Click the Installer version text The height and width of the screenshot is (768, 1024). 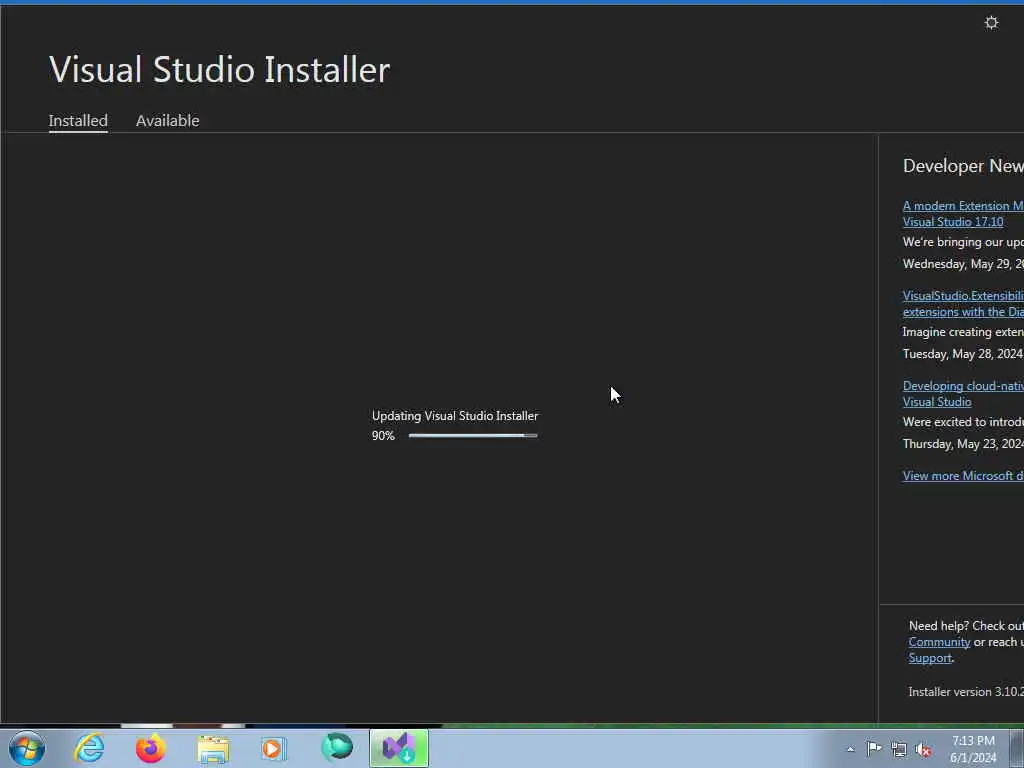966,692
